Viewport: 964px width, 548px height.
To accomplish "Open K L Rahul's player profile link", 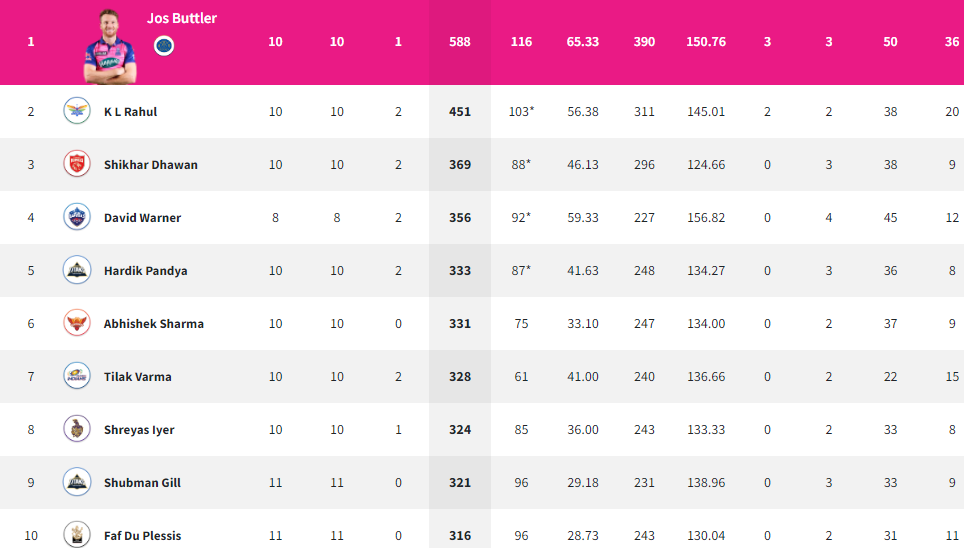I will pos(130,112).
